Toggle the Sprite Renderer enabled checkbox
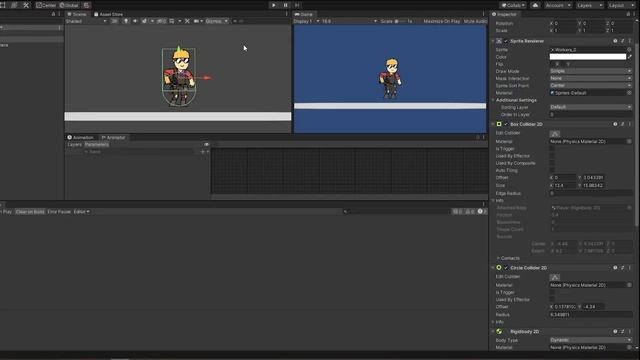This screenshot has height=360, width=640. [506, 41]
